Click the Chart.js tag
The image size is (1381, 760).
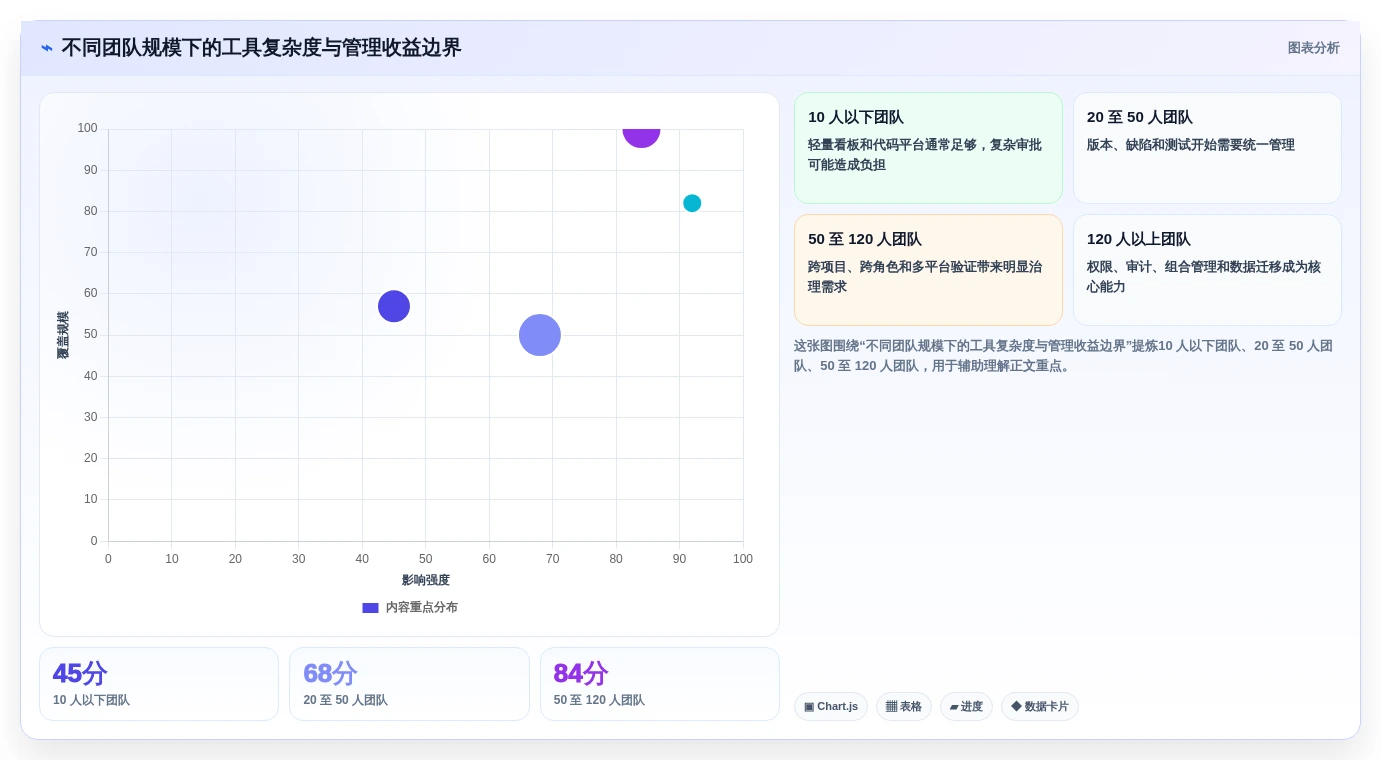[831, 706]
